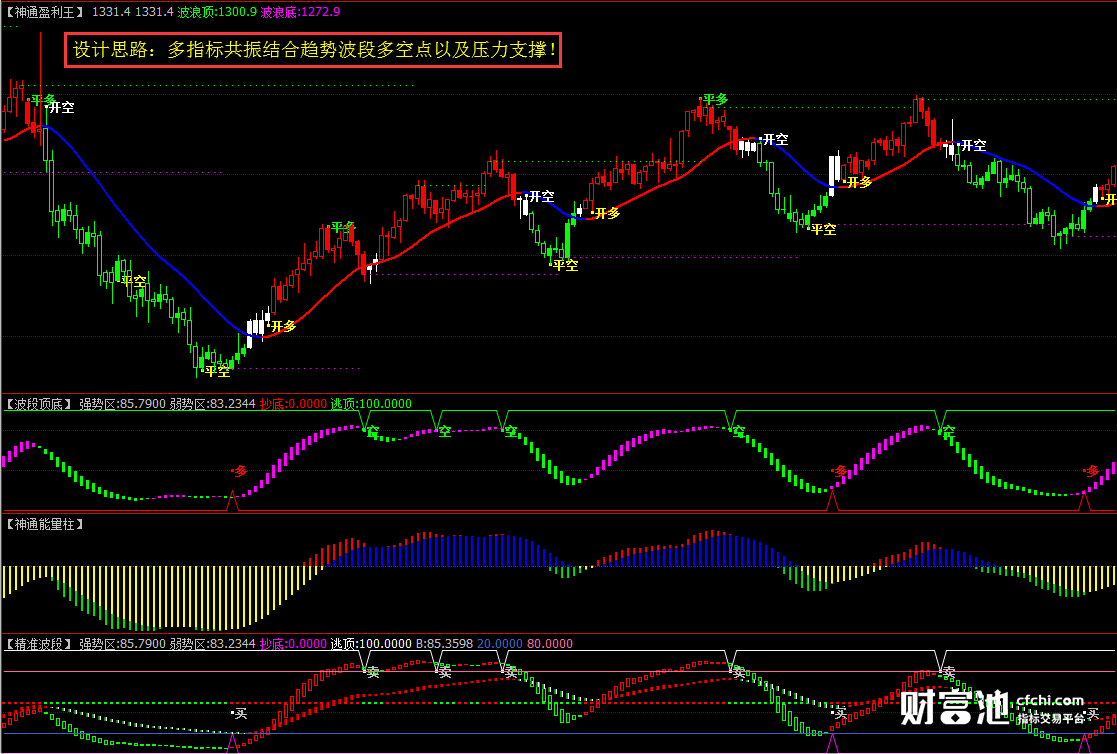Click the rightmost green 空 marker in 波段顶底
Image resolution: width=1117 pixels, height=754 pixels.
pos(949,431)
